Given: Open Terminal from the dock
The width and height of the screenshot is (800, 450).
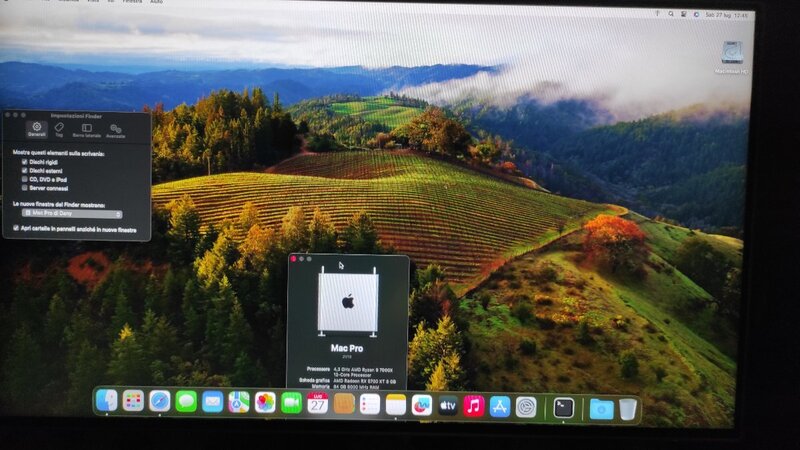Looking at the screenshot, I should [x=564, y=408].
